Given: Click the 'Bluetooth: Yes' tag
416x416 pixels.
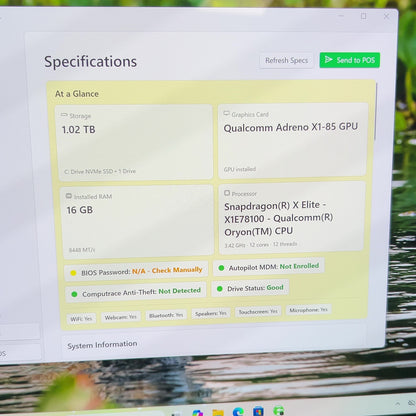Looking at the screenshot, I should pyautogui.click(x=166, y=315).
